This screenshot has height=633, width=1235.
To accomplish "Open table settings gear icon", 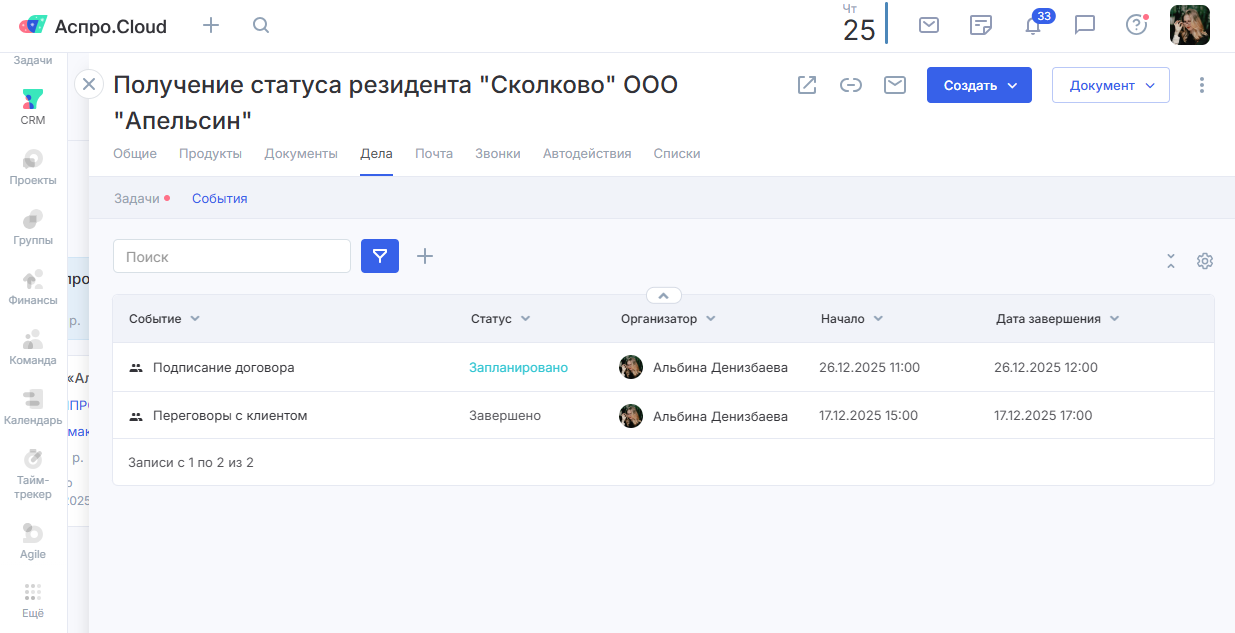I will [x=1205, y=261].
